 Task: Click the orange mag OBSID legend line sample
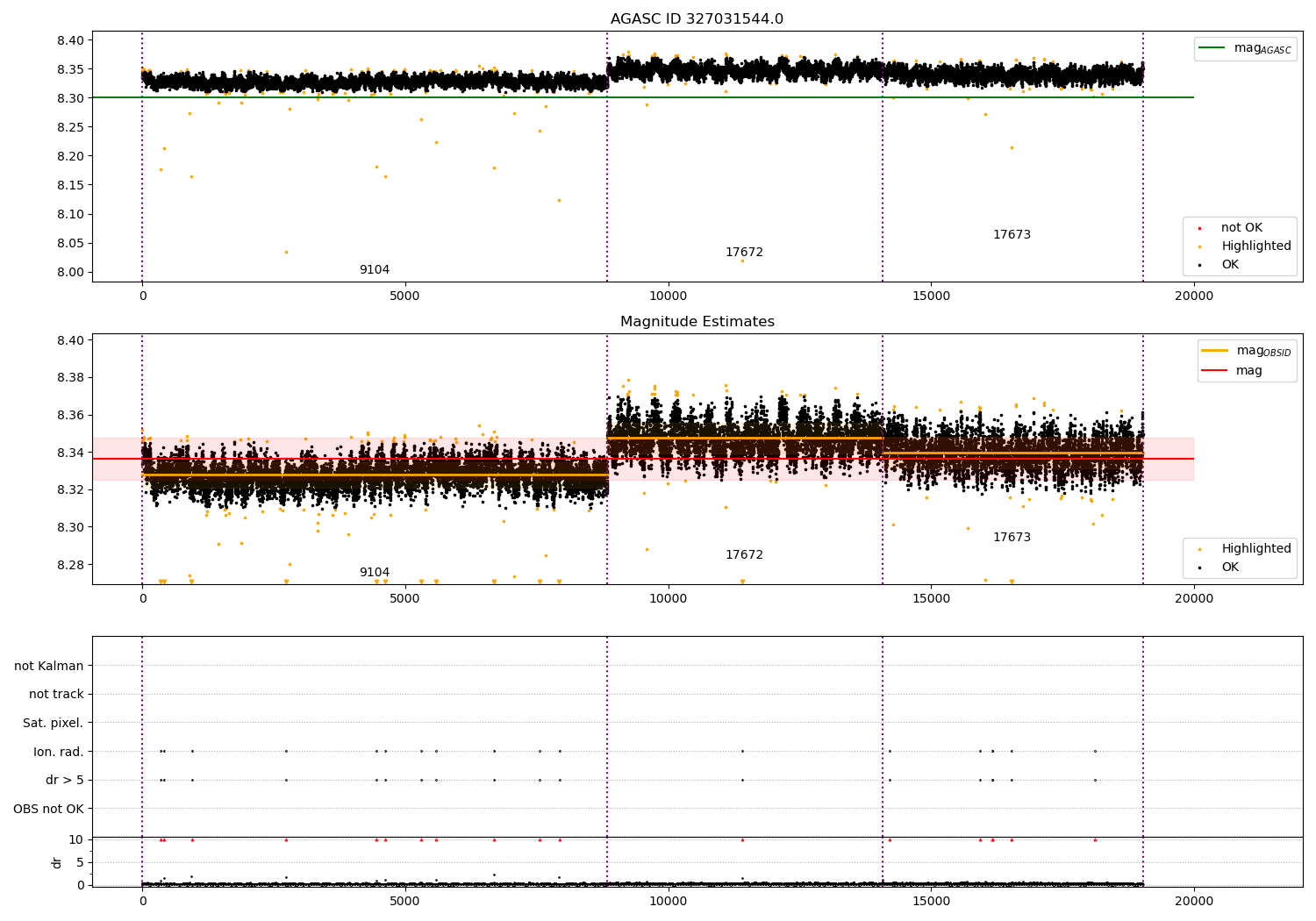point(1215,351)
